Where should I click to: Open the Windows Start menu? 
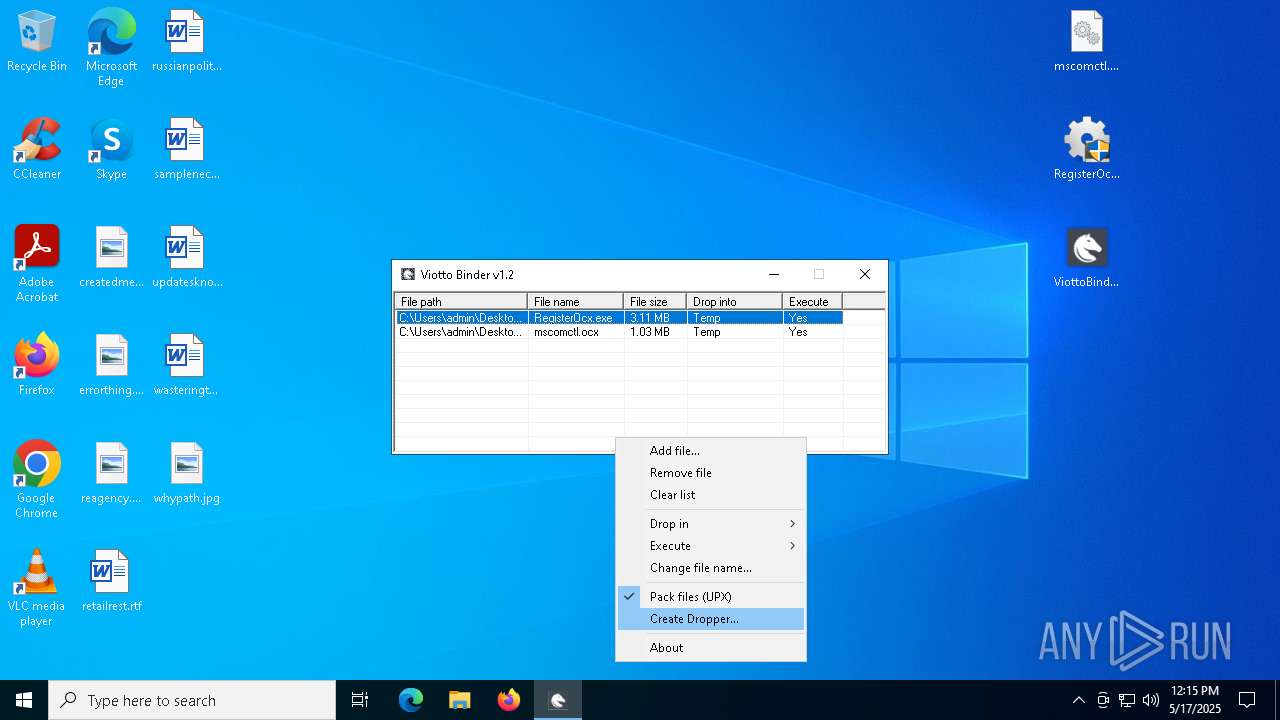pos(24,700)
